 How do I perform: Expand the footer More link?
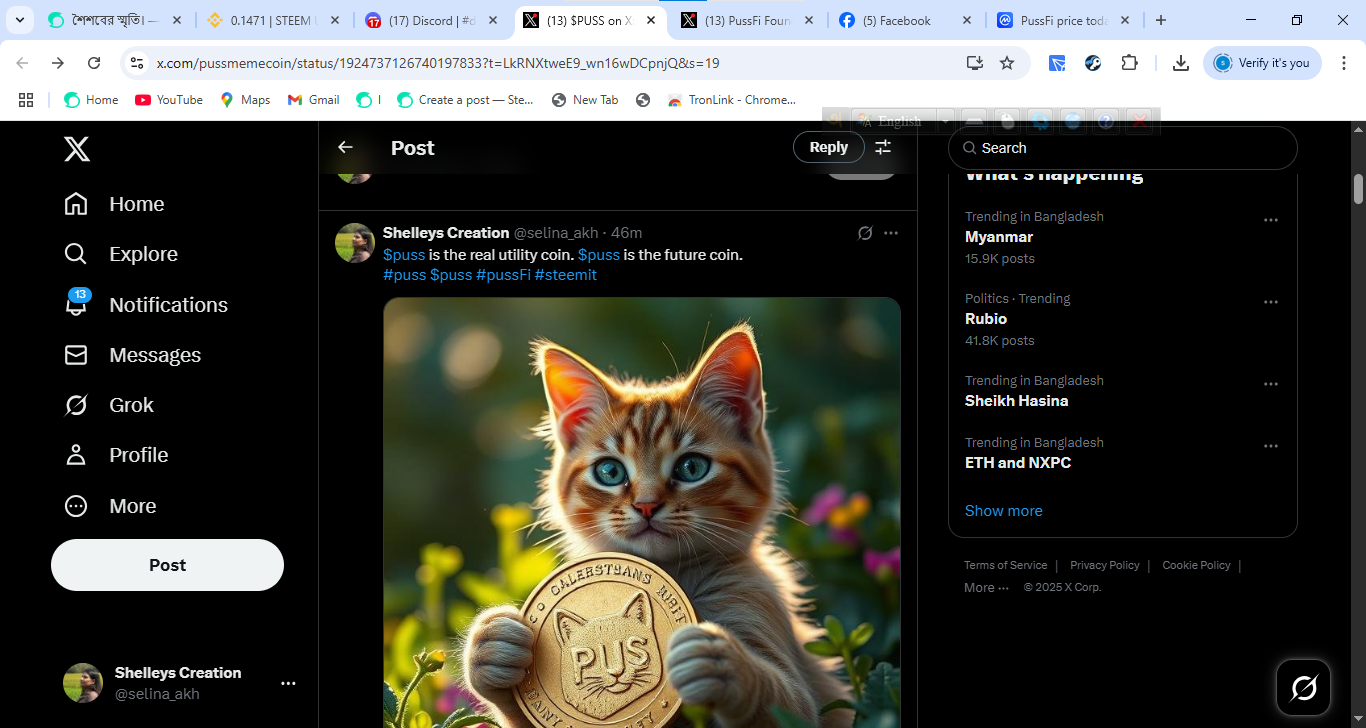986,588
